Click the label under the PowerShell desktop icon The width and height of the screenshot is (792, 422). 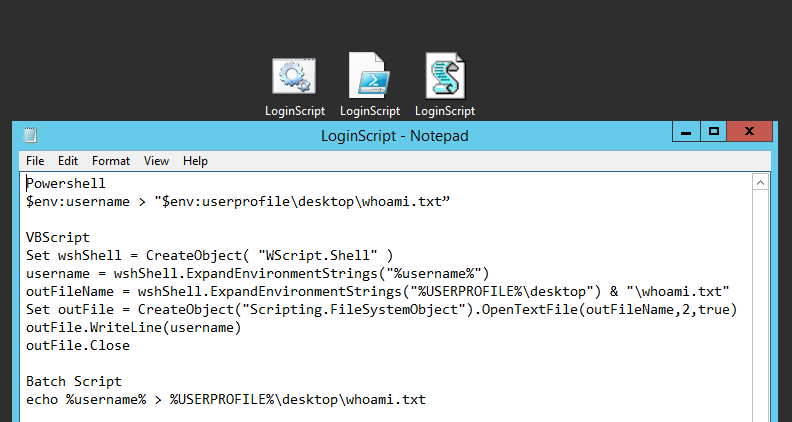click(x=370, y=111)
